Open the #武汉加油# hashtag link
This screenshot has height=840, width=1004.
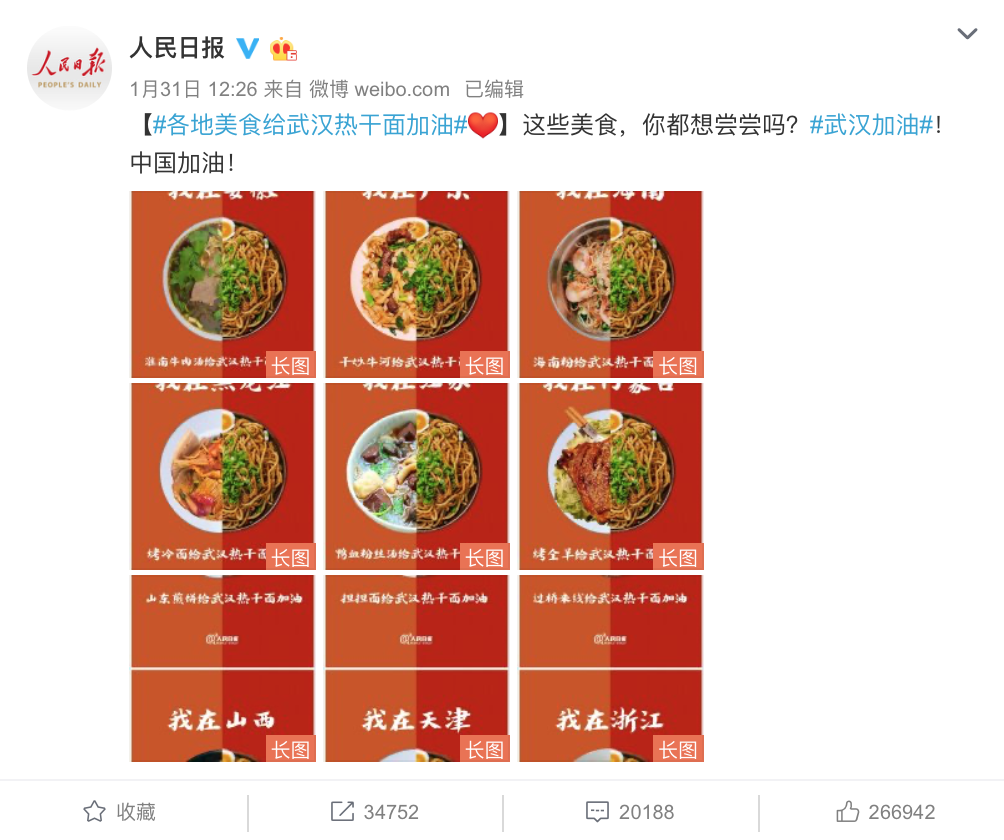(872, 125)
